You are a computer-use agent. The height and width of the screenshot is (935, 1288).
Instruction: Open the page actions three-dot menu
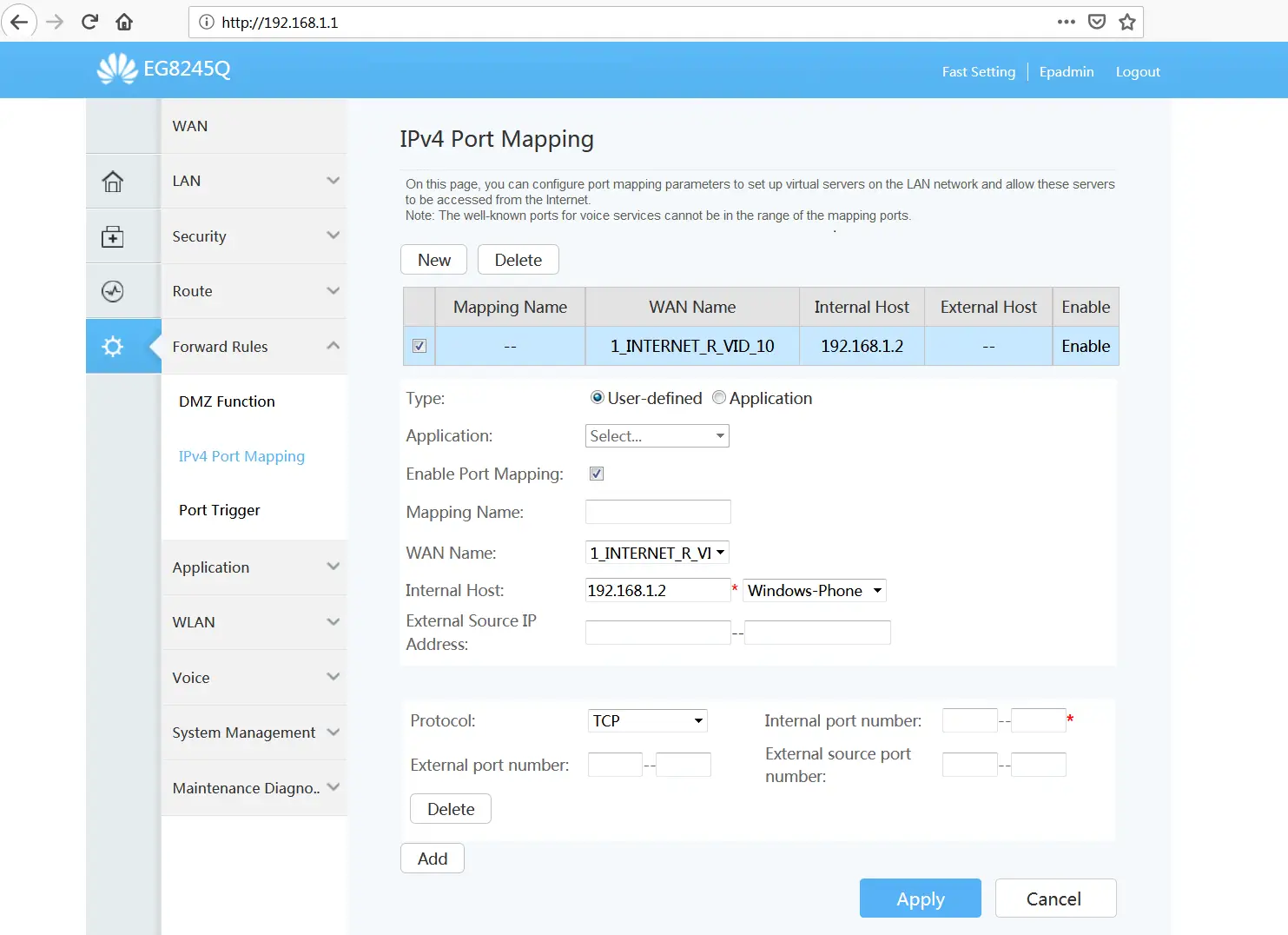point(1067,22)
